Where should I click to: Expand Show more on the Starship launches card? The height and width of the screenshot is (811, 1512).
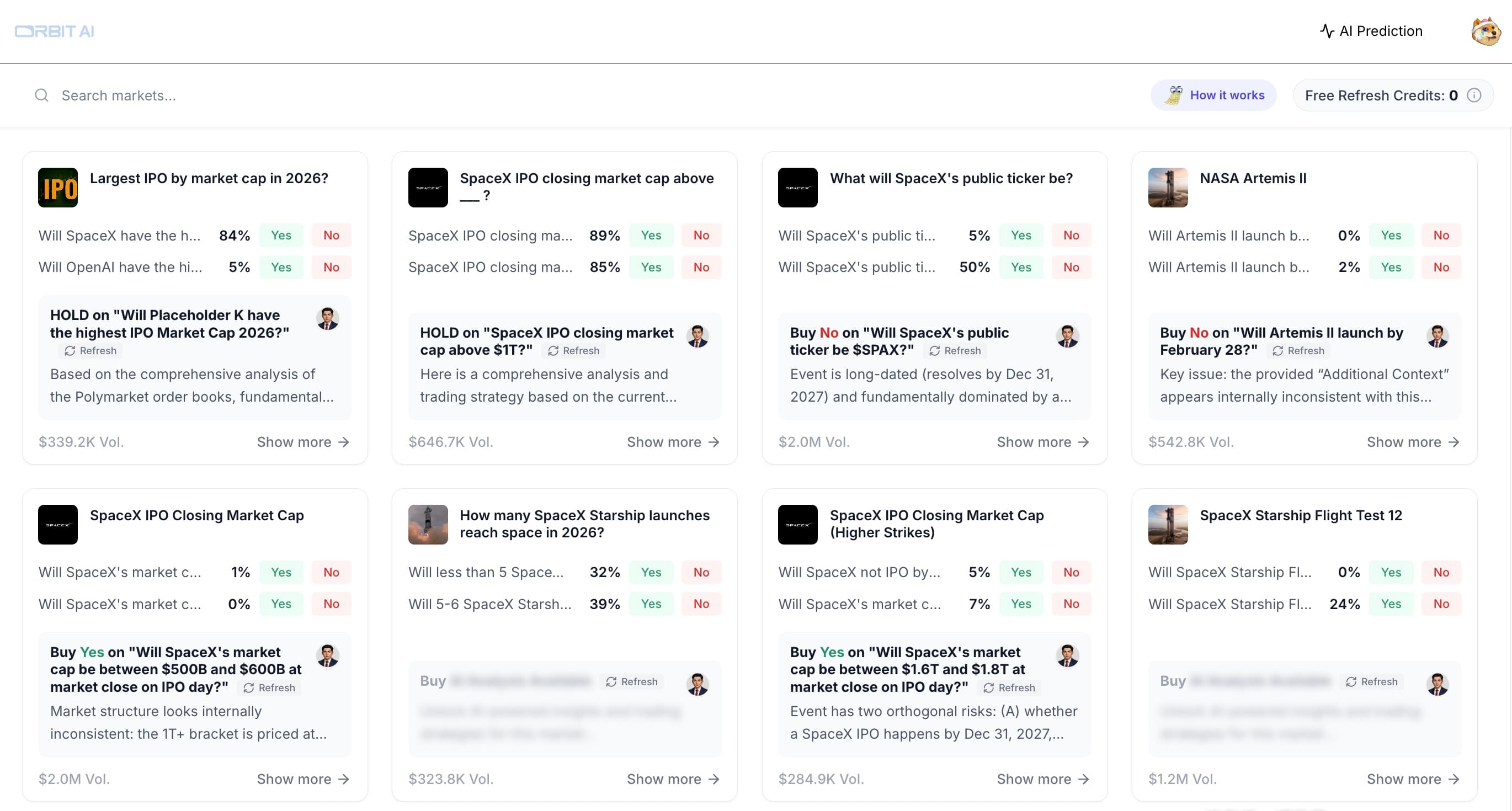pyautogui.click(x=673, y=778)
